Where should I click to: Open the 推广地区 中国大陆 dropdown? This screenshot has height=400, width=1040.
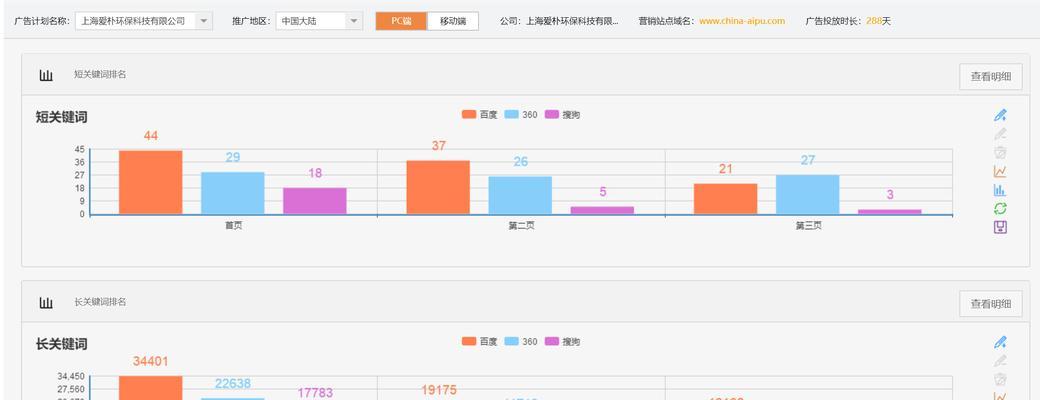319,21
